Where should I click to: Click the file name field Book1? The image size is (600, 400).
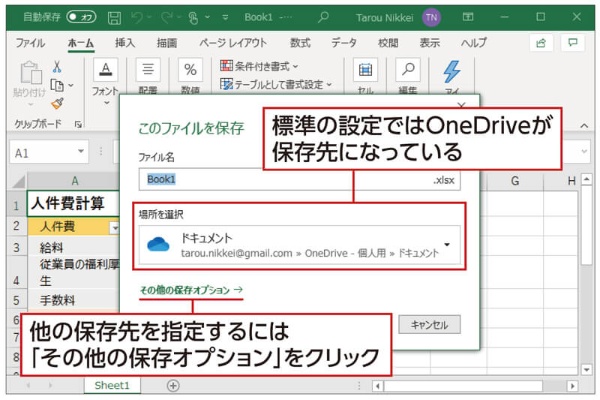tap(300, 180)
